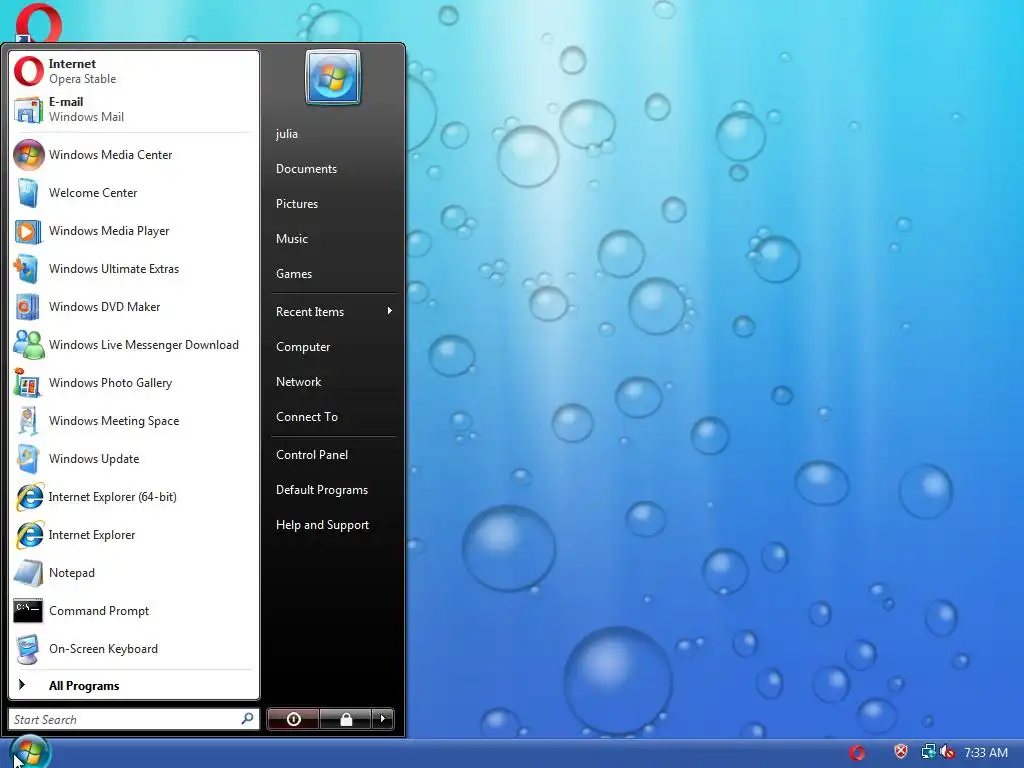Open Help and Support
Viewport: 1024px width, 768px height.
322,525
